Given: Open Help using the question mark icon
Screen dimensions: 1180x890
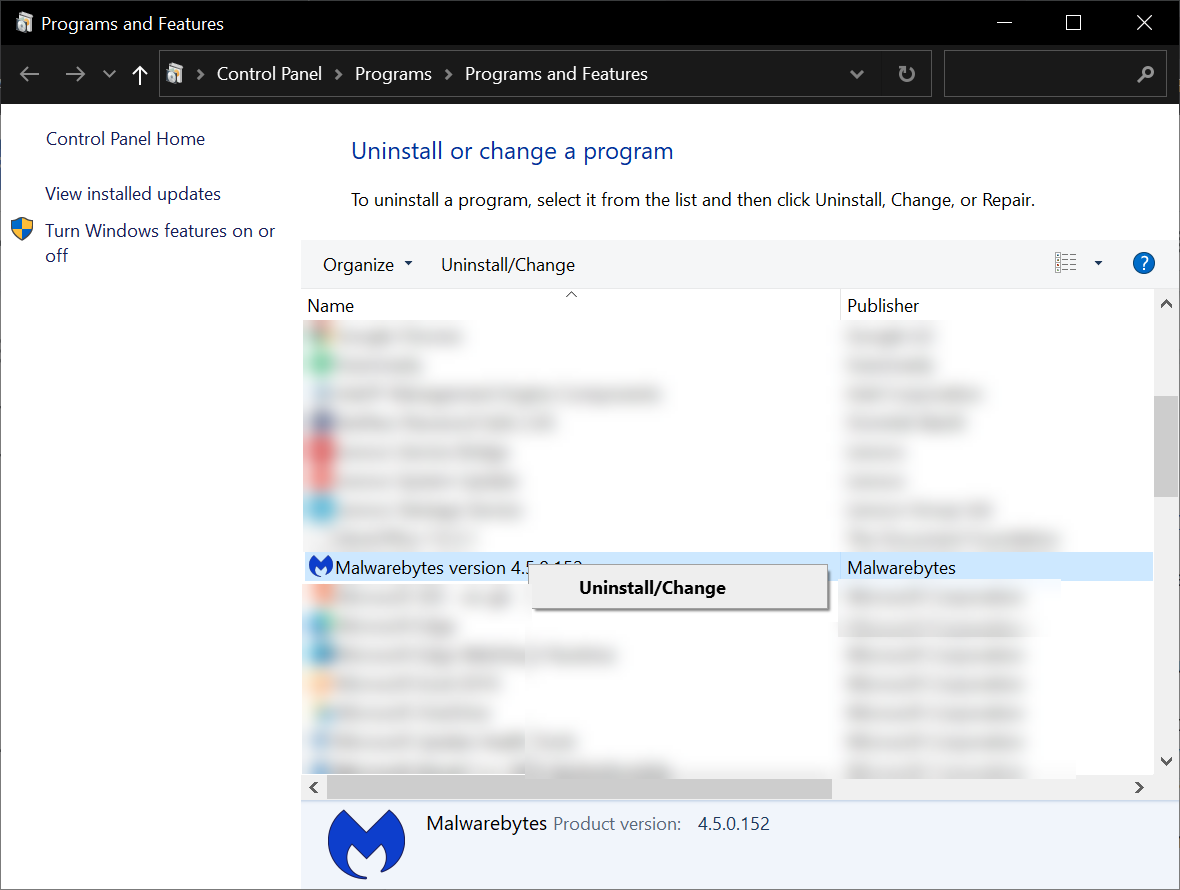Looking at the screenshot, I should [1143, 262].
